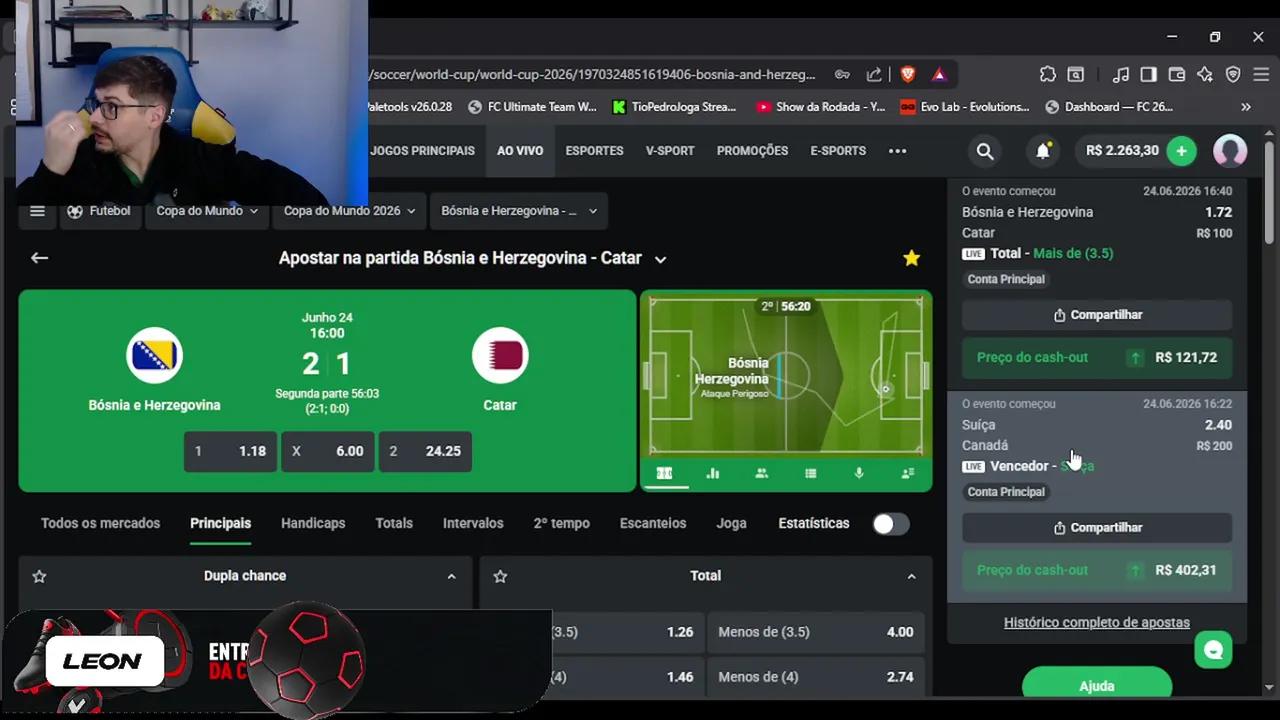1280x720 pixels.
Task: Open the Brave Leo AI sparkle icon
Action: pyautogui.click(x=1205, y=74)
